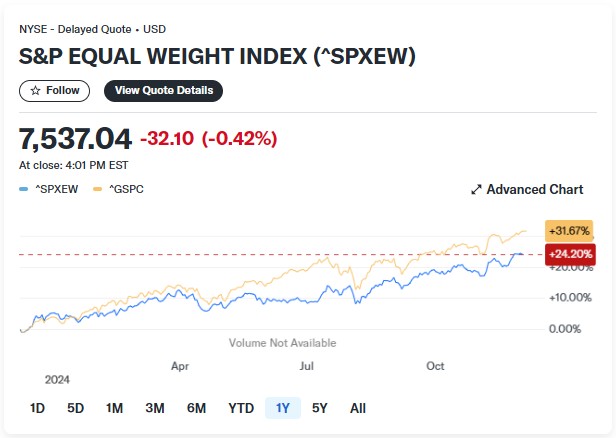Switch to the 6M range
Image resolution: width=616 pixels, height=438 pixels.
(196, 408)
